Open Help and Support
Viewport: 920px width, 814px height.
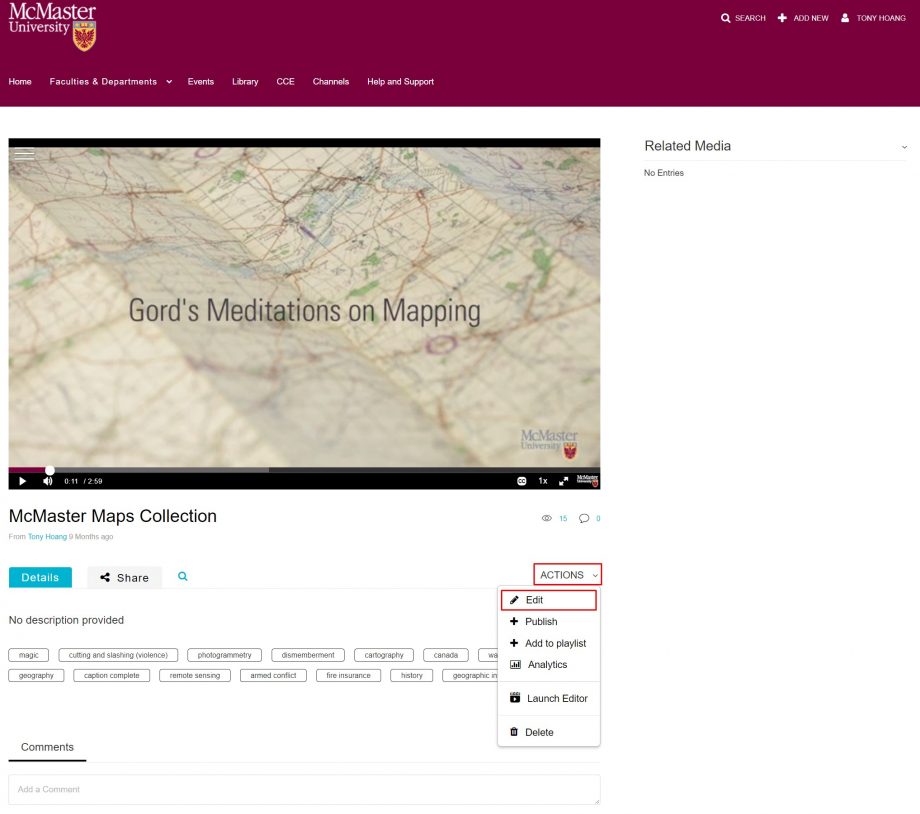pyautogui.click(x=401, y=82)
